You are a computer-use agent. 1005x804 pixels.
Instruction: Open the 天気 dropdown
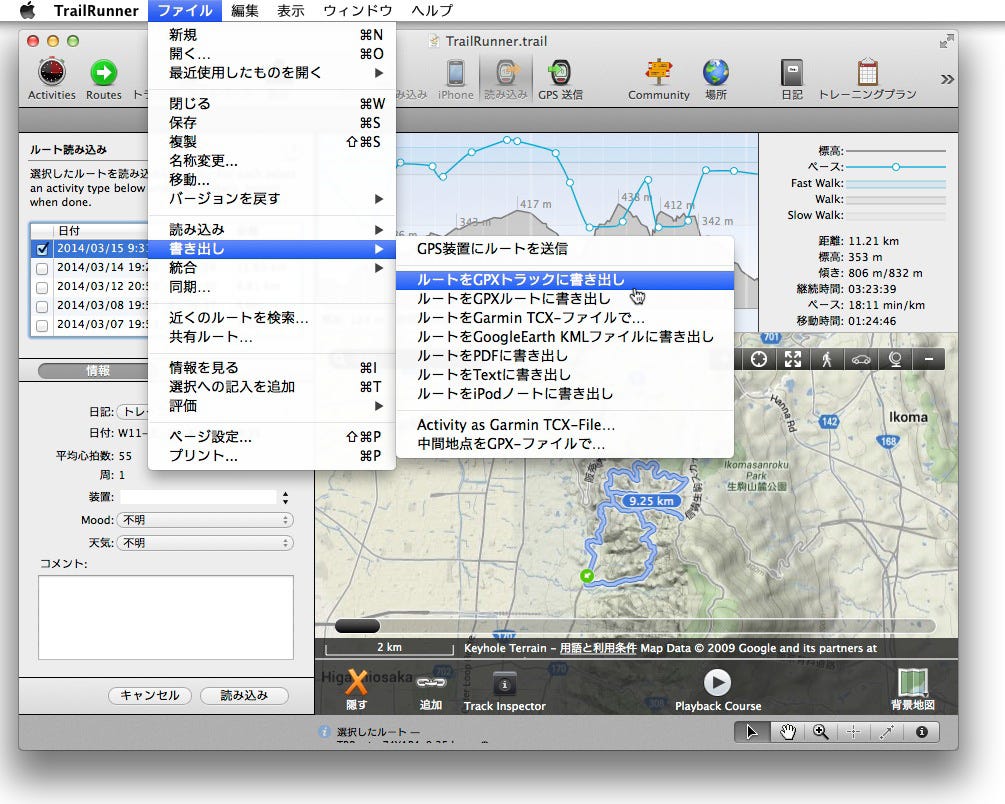pos(205,543)
